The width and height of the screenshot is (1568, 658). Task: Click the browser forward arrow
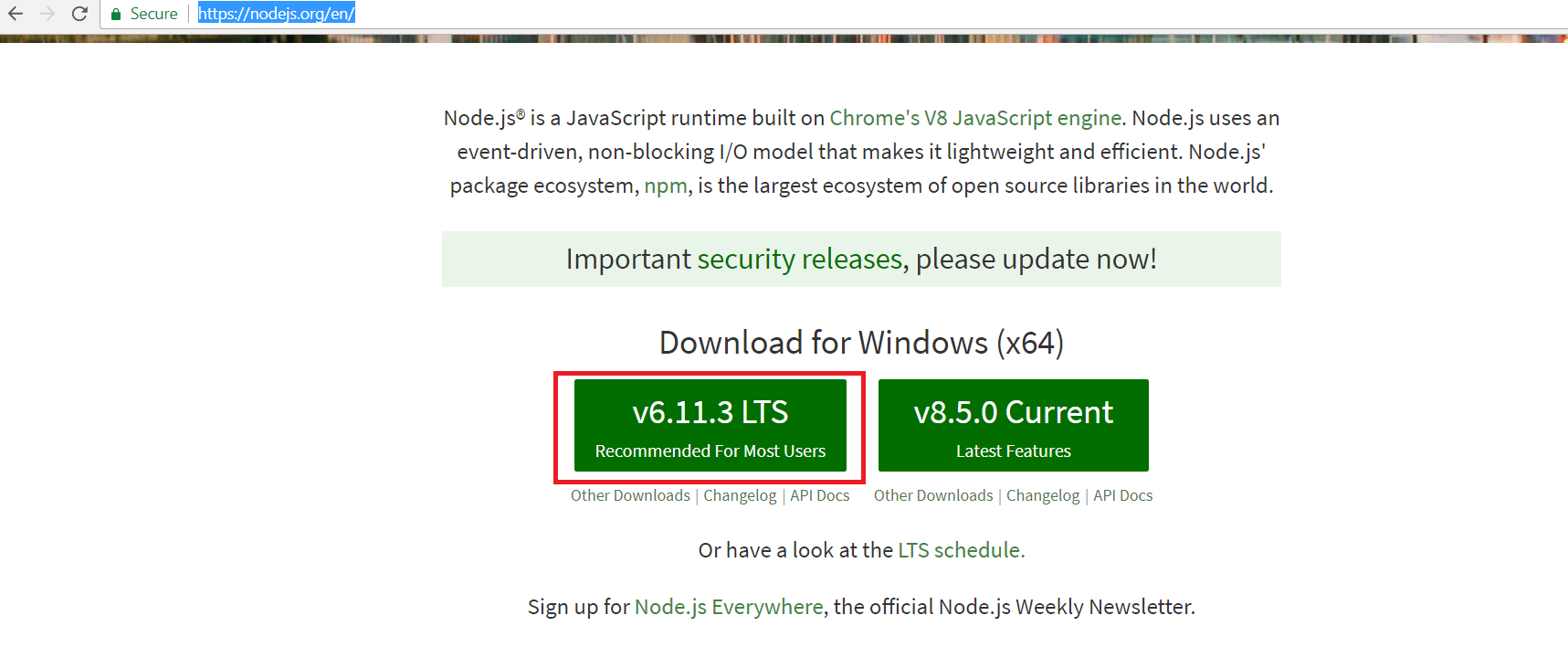coord(47,14)
